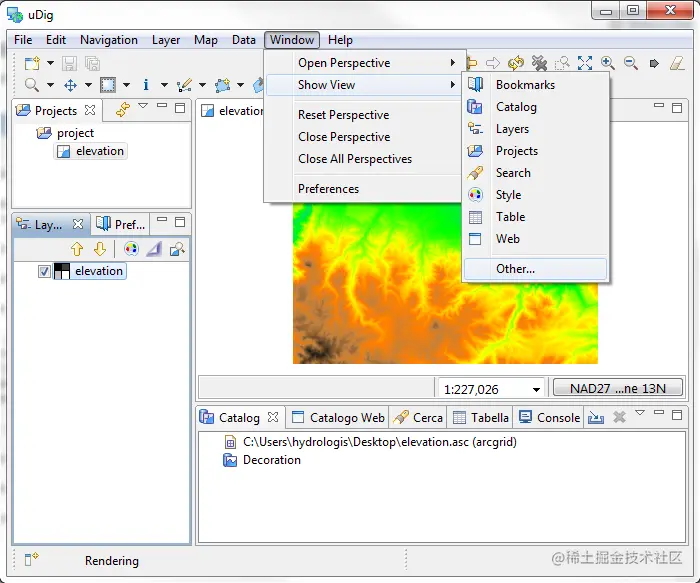The image size is (700, 583).
Task: Move layer up with the up arrow
Action: pos(77,249)
